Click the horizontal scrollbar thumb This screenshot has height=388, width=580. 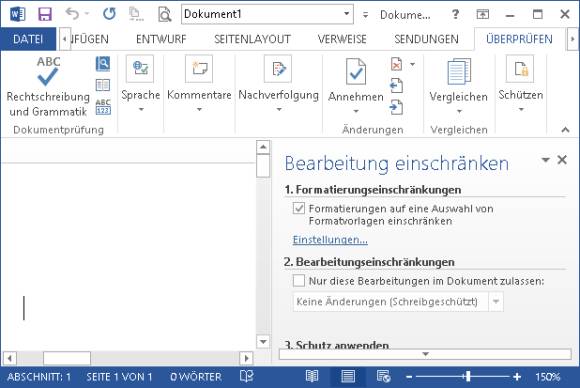(67, 358)
